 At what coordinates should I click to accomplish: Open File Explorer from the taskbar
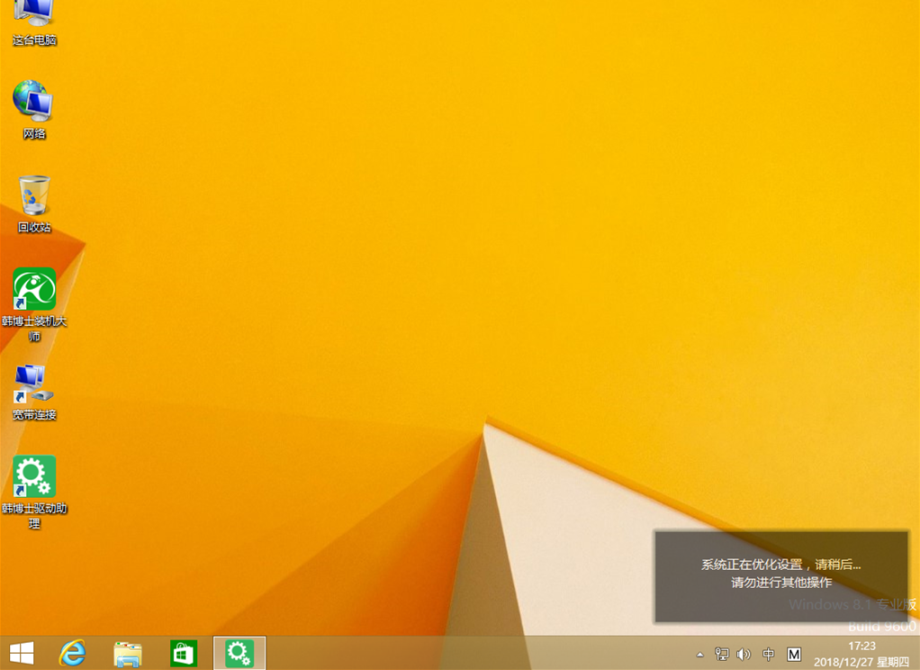click(x=127, y=653)
